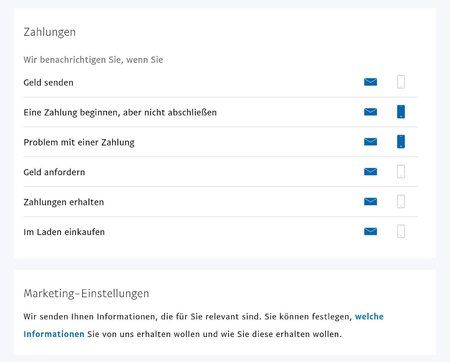Disable mobile alert for Eine Zahlung beginnen
Image resolution: width=450 pixels, height=362 pixels.
click(401, 112)
